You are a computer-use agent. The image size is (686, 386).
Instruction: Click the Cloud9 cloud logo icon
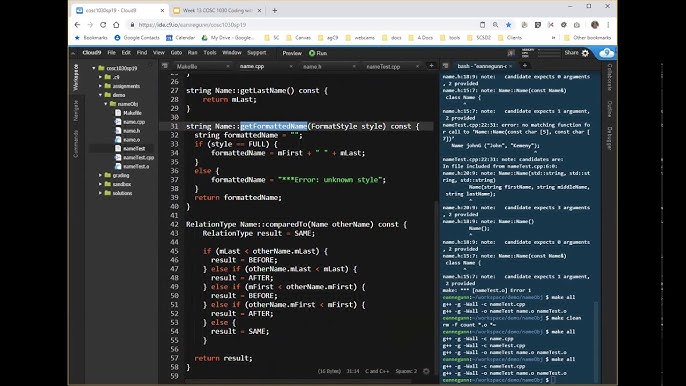tap(606, 53)
